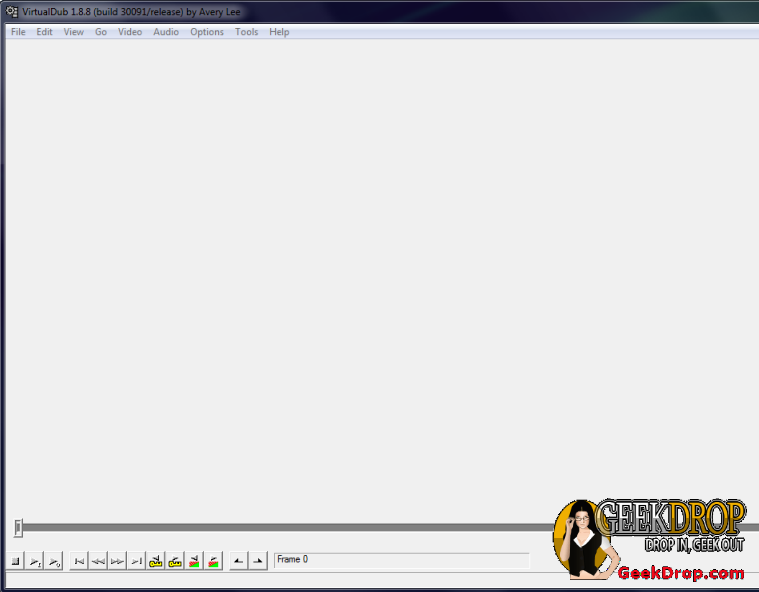
Task: Go to next keyframe
Action: coord(175,562)
